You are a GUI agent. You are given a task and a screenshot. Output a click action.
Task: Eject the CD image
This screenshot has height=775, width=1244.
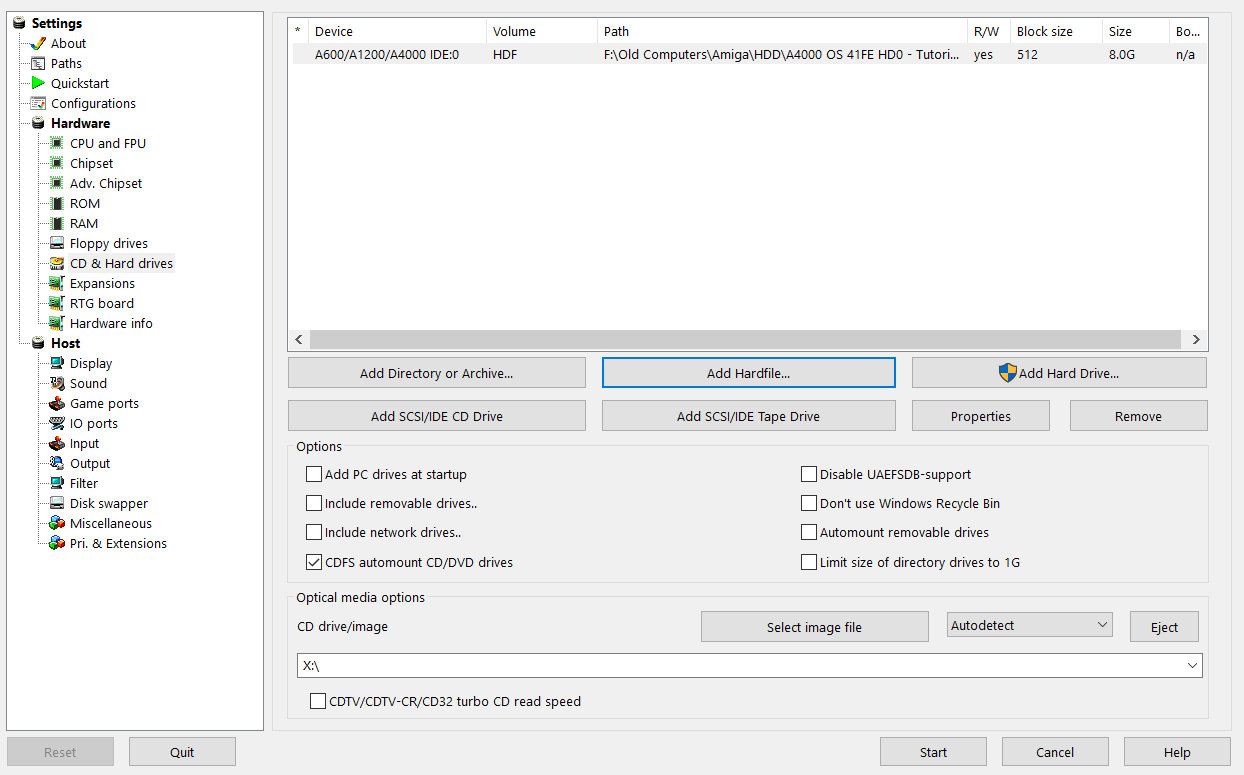click(1164, 627)
